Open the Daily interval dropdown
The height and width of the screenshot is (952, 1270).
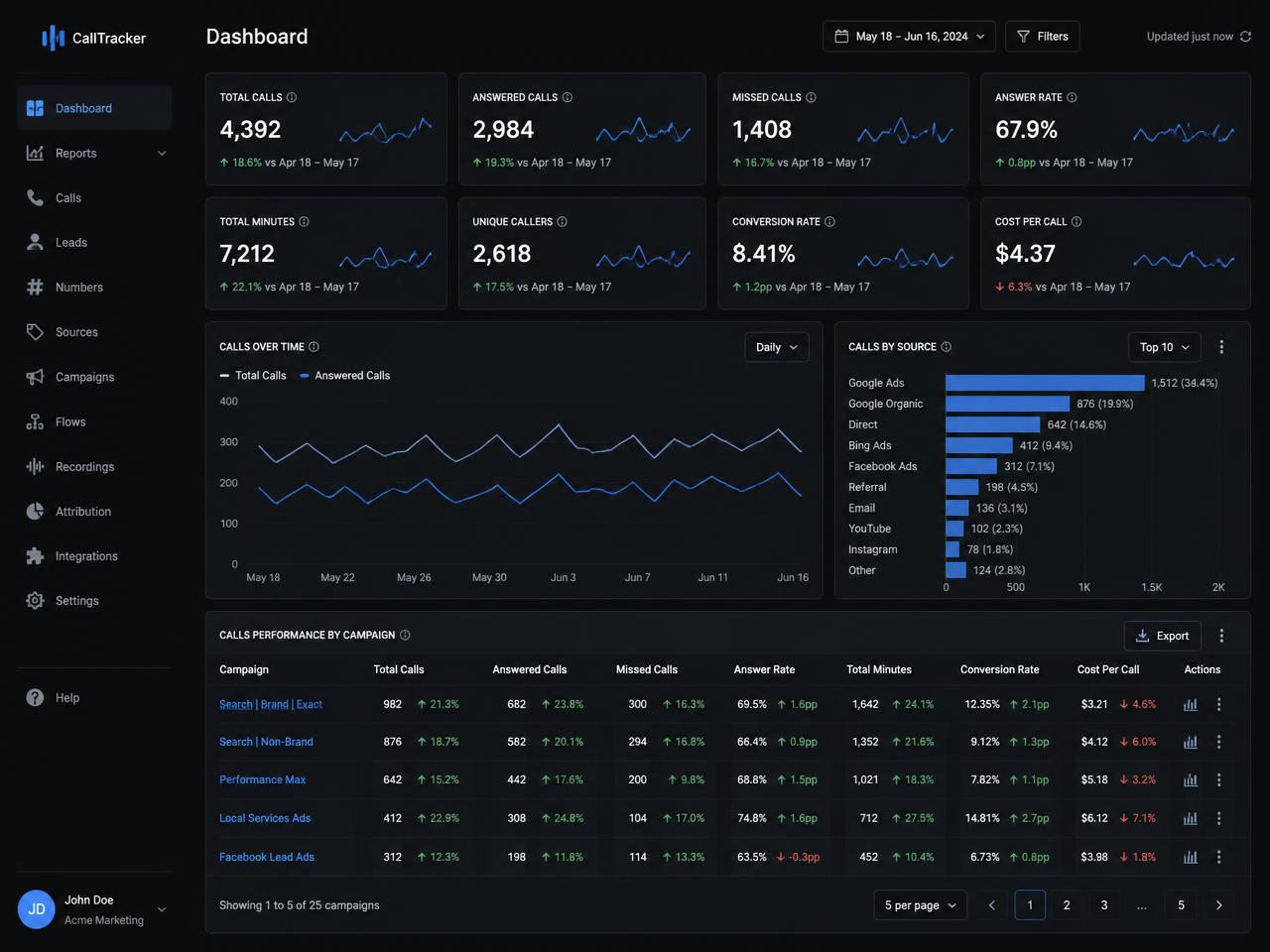pyautogui.click(x=777, y=347)
